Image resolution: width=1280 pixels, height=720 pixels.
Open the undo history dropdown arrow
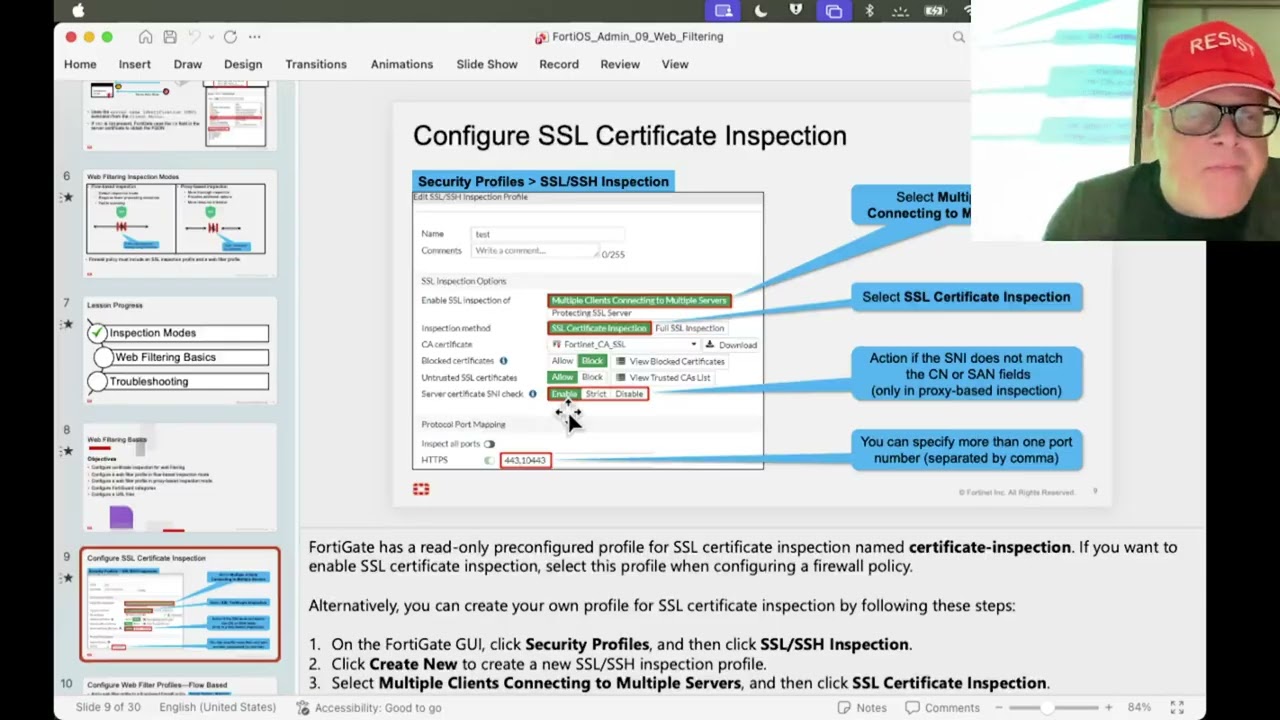click(x=209, y=37)
